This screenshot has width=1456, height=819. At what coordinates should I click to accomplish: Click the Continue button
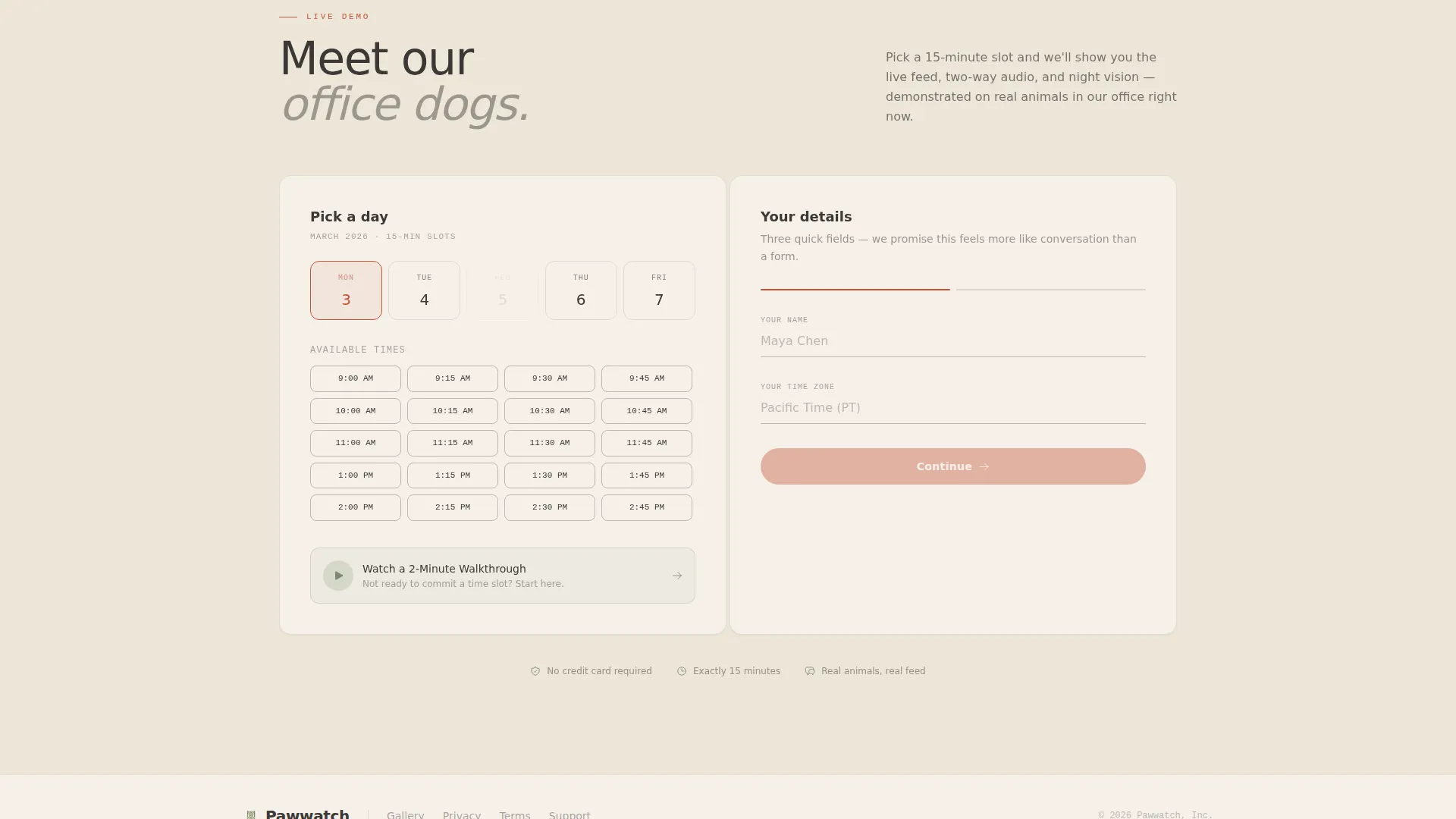coord(953,466)
